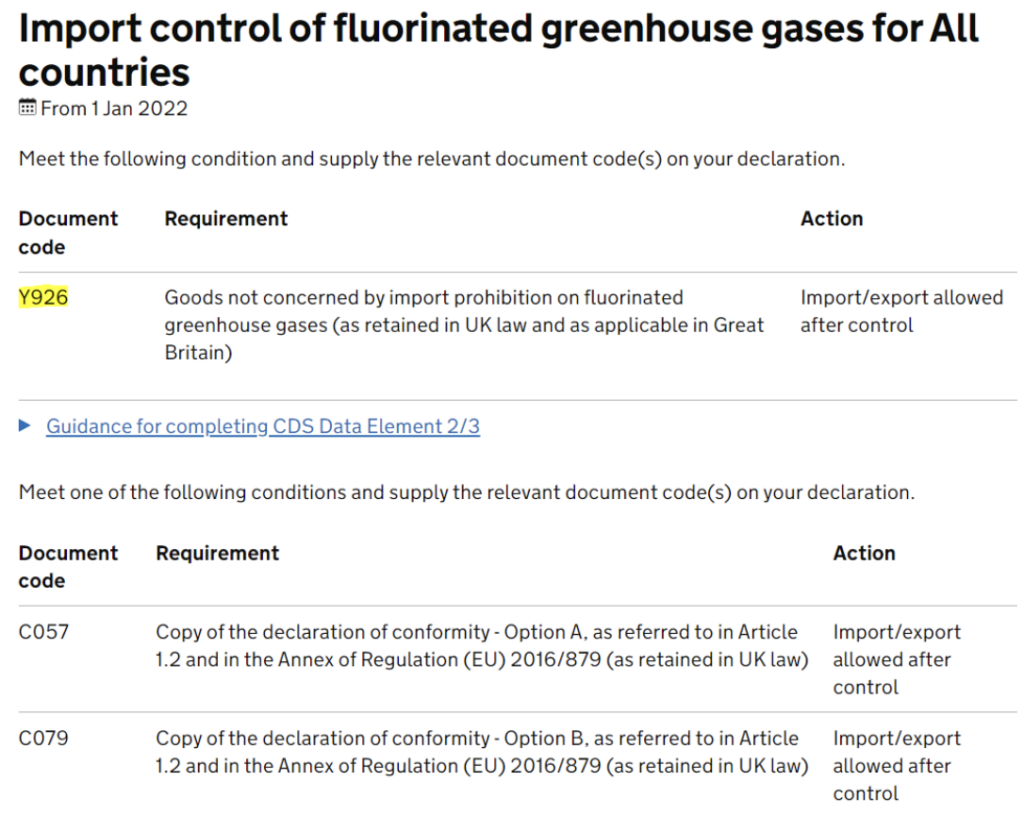Image resolution: width=1024 pixels, height=815 pixels.
Task: Select the highlighted Y926 document code
Action: [43, 297]
